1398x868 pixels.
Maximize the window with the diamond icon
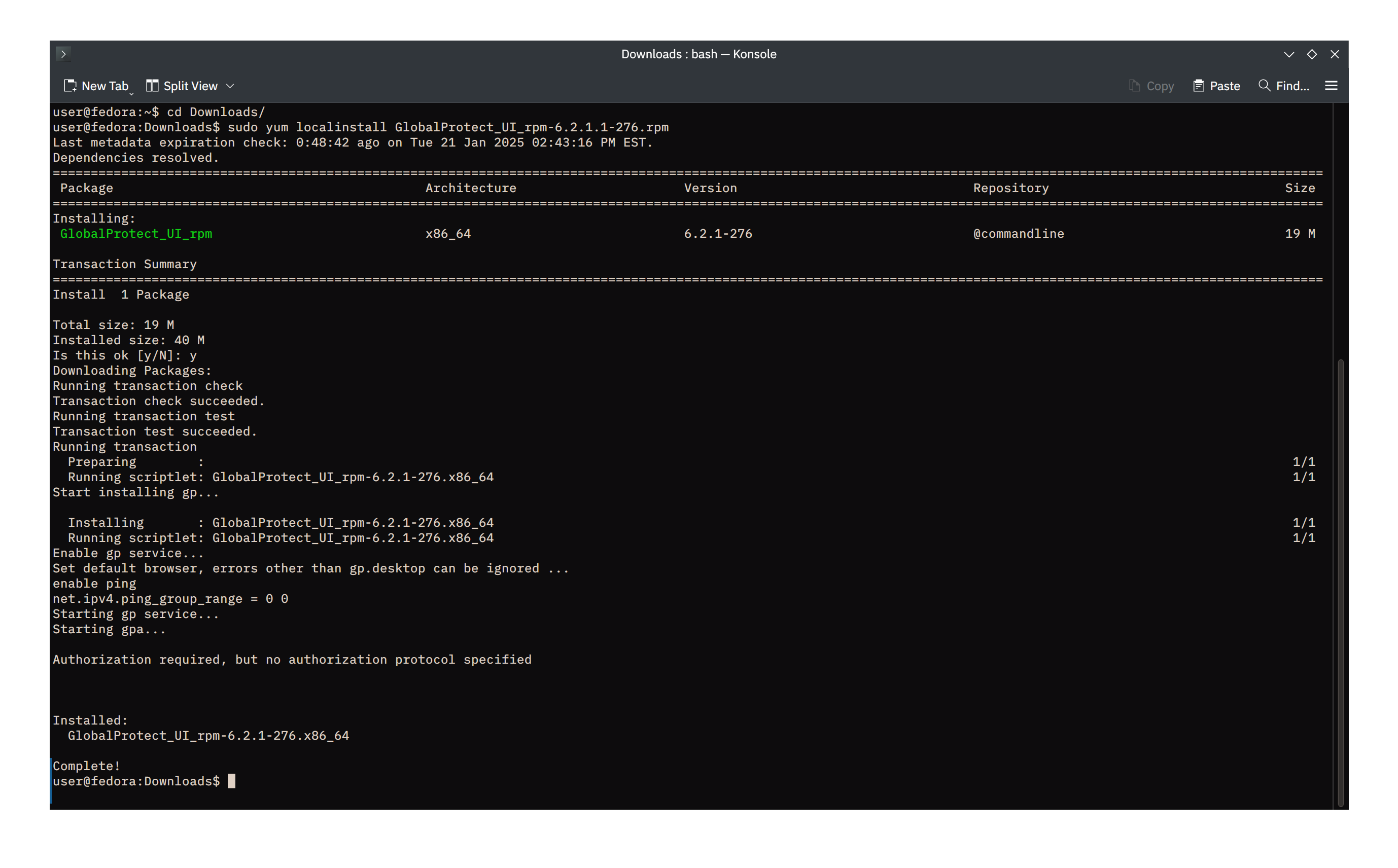(1312, 54)
